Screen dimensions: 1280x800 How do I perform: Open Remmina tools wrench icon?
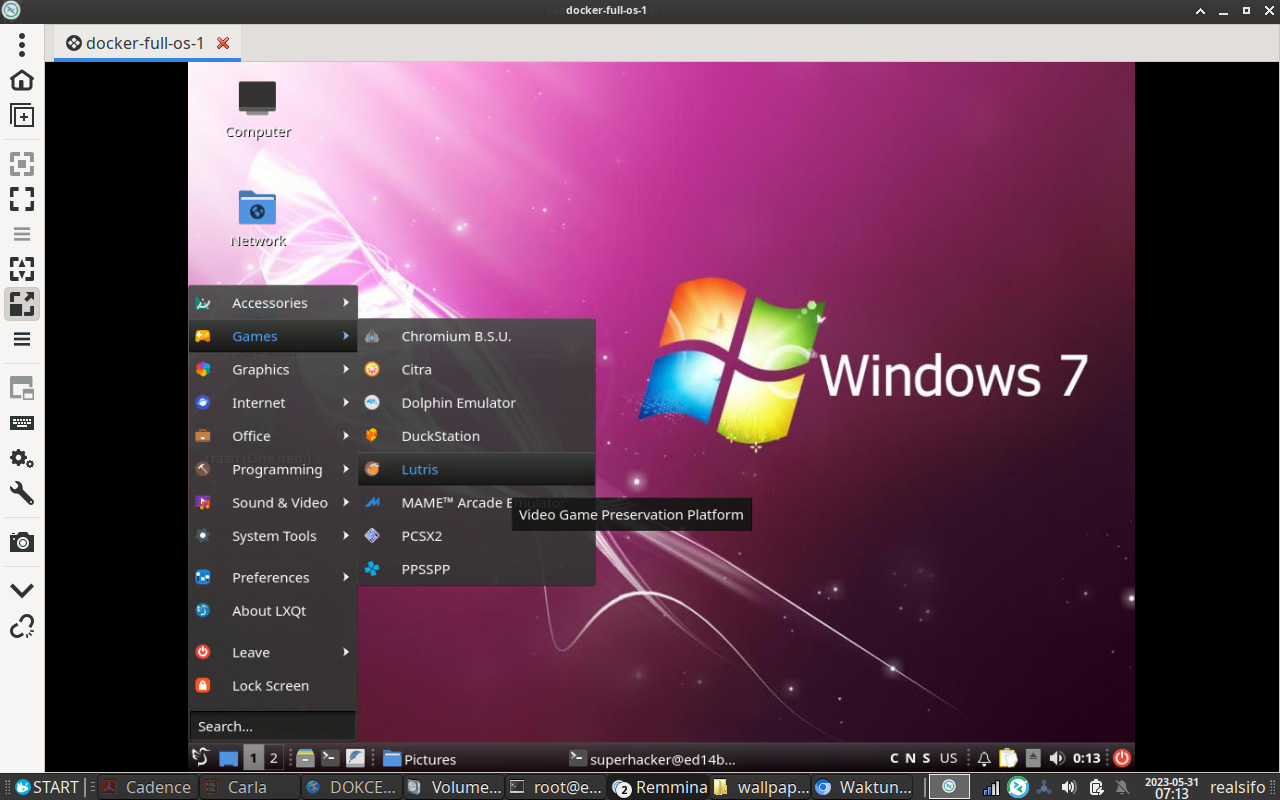[x=22, y=493]
